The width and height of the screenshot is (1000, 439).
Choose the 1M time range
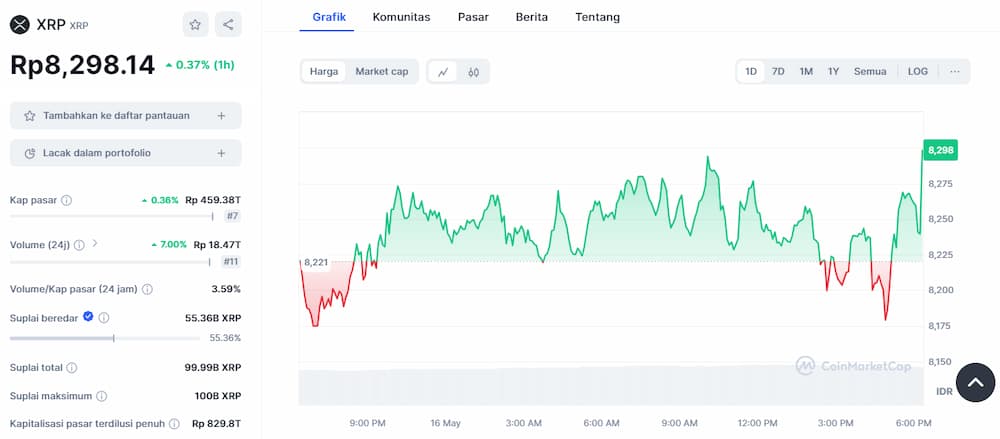[806, 71]
